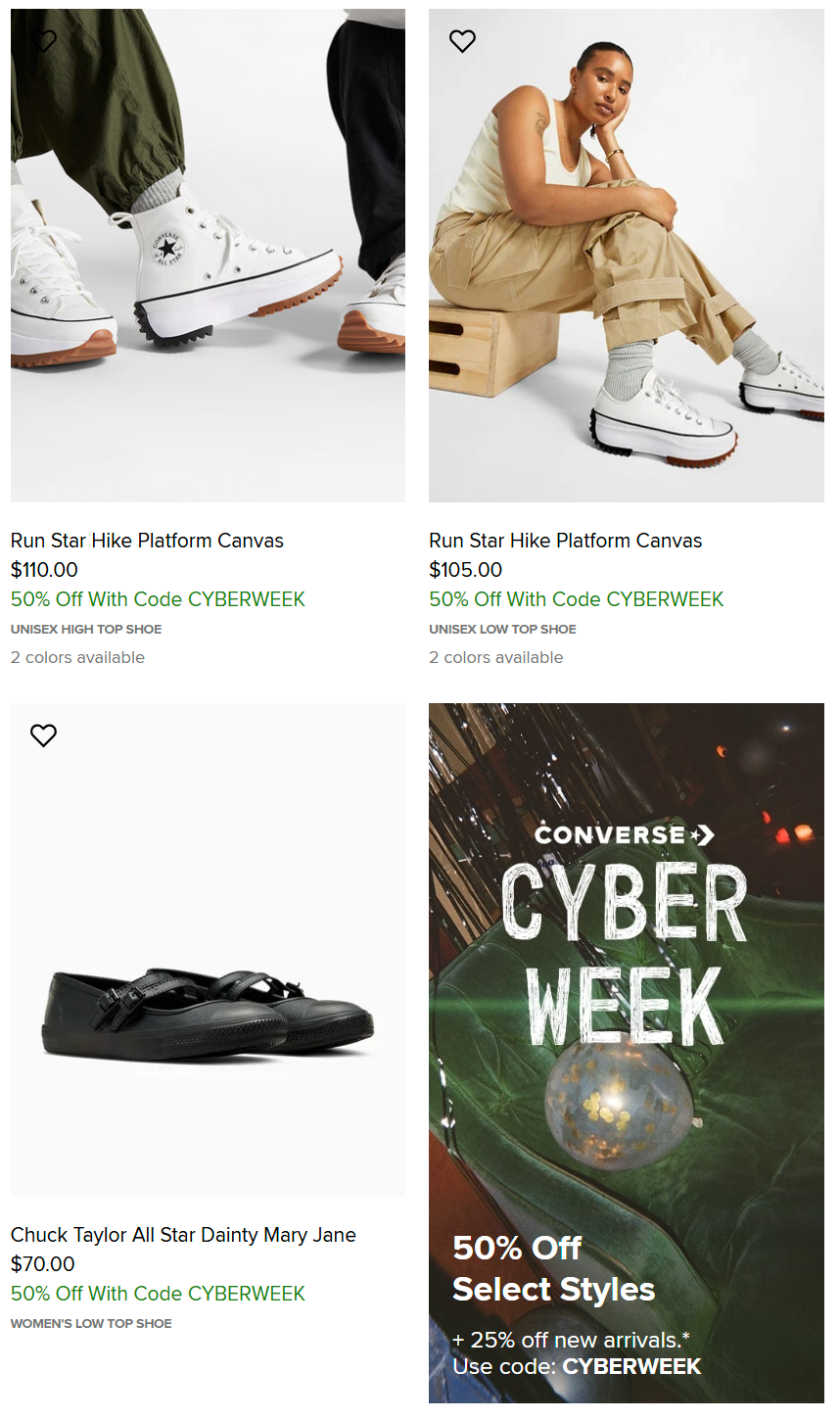This screenshot has width=840, height=1419.
Task: Open the $110.00 Run Star Hike Platform Canvas title
Action: point(147,541)
